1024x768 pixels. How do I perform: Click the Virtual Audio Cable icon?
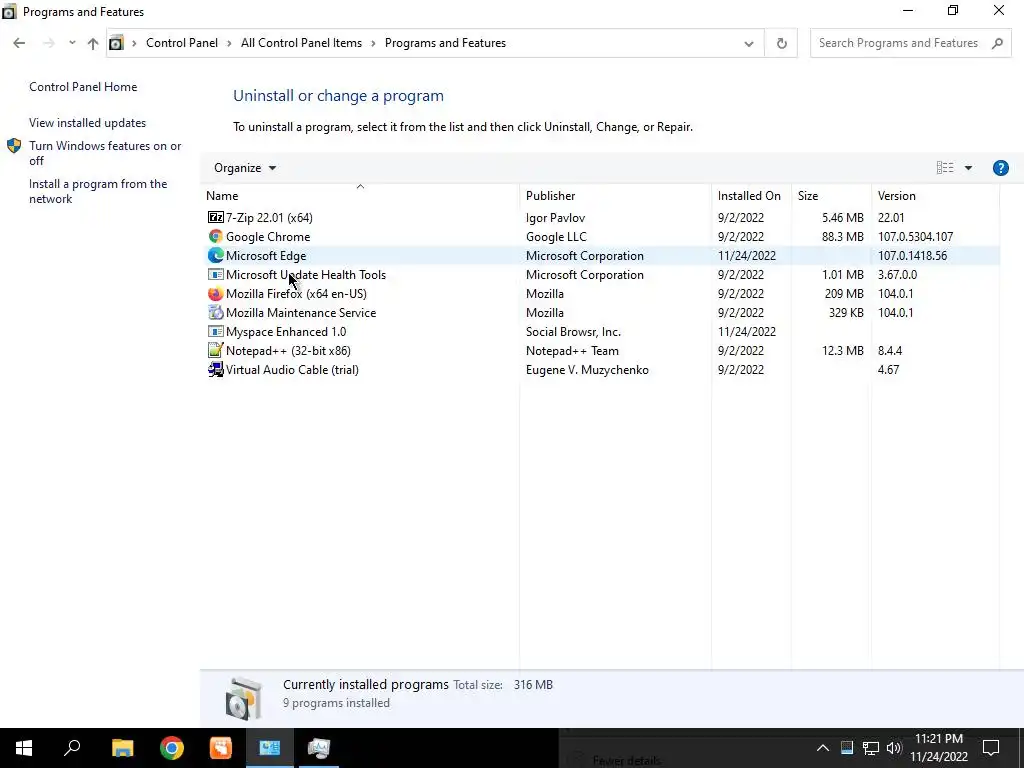[216, 369]
